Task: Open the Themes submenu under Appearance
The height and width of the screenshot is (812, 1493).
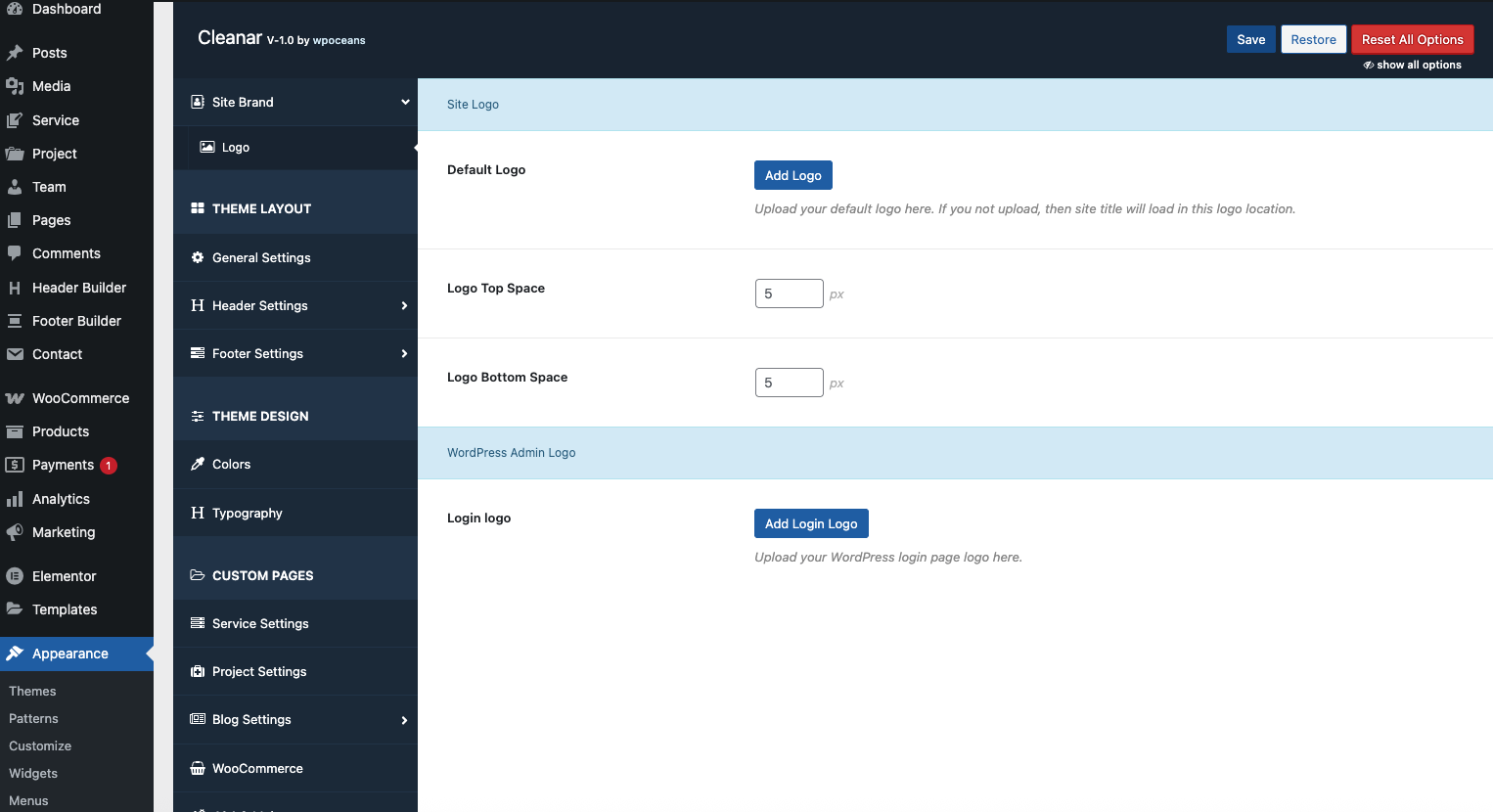Action: (32, 692)
